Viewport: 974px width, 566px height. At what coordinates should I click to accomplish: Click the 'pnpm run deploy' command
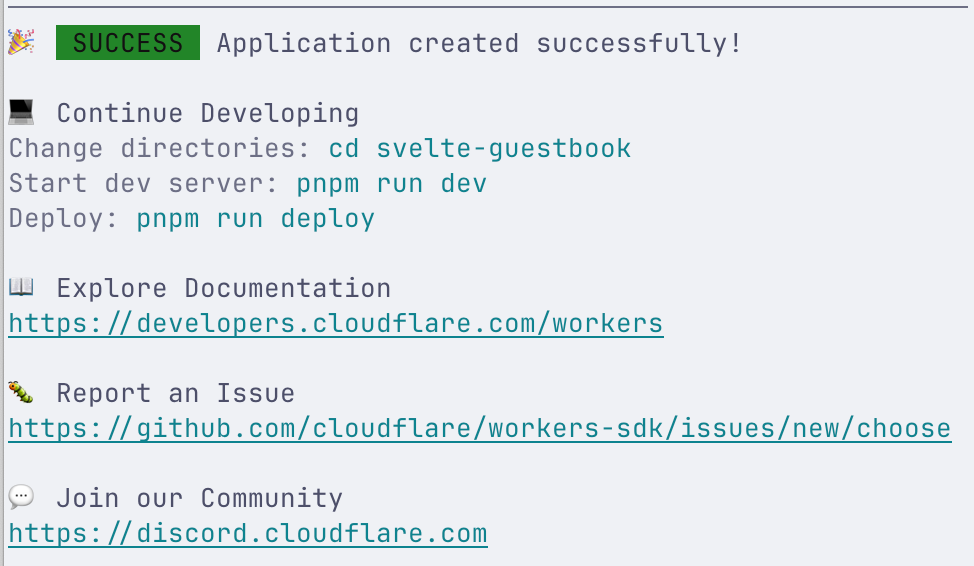(x=255, y=219)
